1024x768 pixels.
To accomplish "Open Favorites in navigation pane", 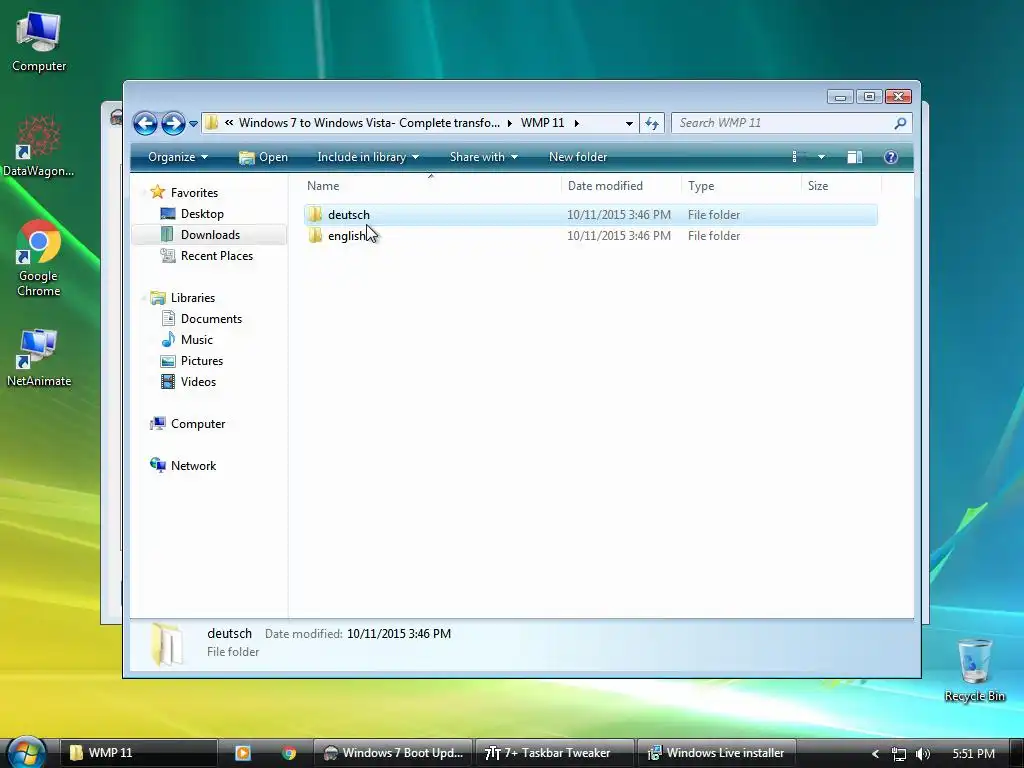I will point(194,193).
